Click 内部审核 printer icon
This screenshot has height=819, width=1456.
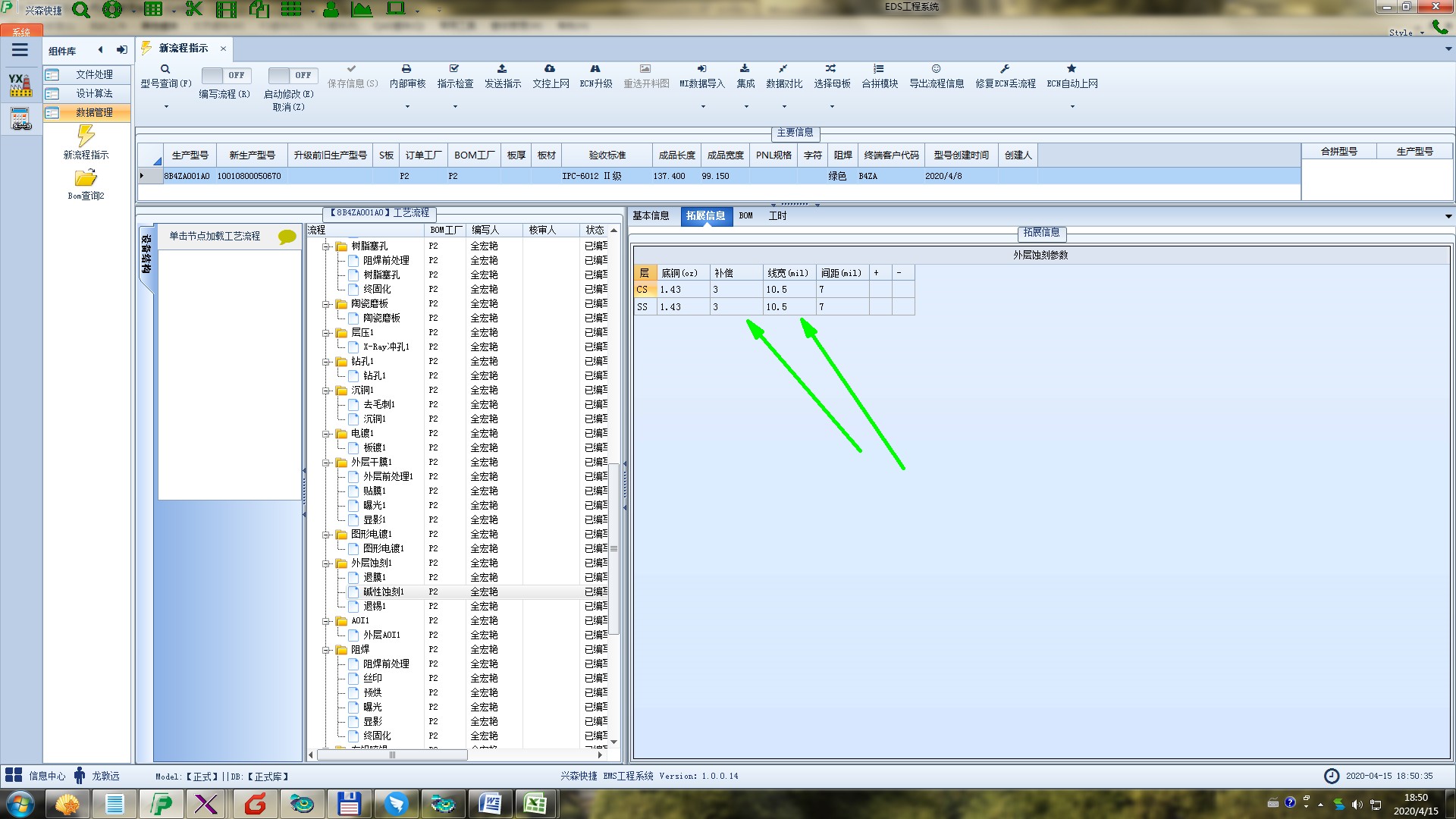pyautogui.click(x=406, y=69)
